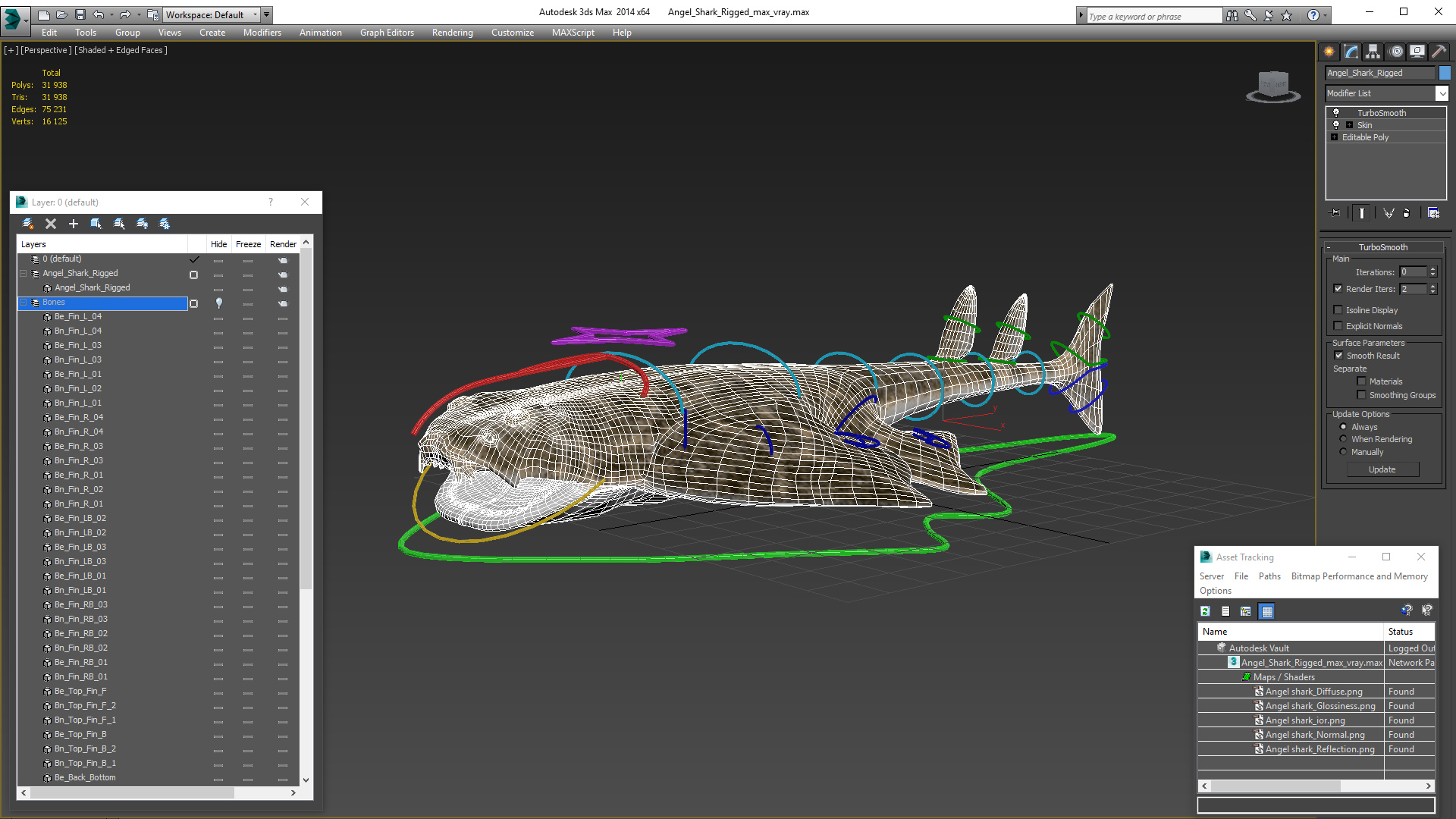Click Refresh icon in Asset Tracking toolbar
The image size is (1456, 819).
pyautogui.click(x=1205, y=611)
